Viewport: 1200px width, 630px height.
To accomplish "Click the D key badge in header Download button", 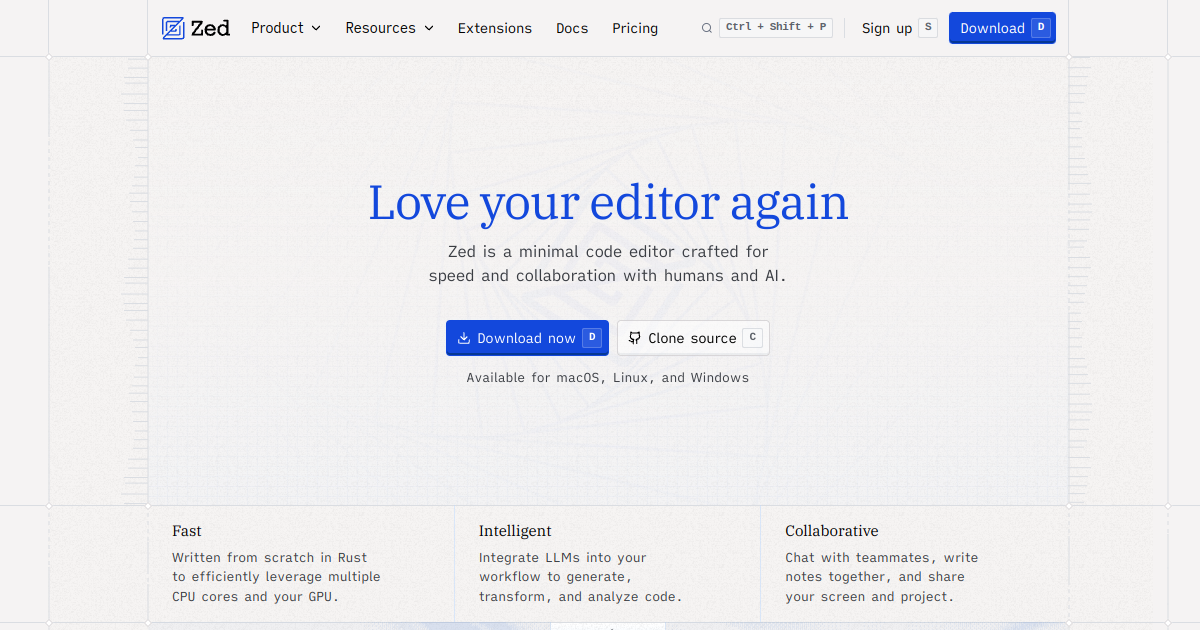I will tap(1041, 28).
